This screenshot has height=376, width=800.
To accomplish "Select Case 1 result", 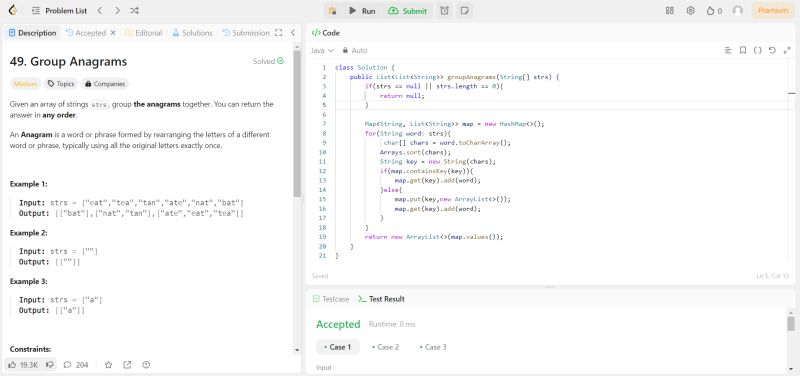I will click(x=338, y=347).
